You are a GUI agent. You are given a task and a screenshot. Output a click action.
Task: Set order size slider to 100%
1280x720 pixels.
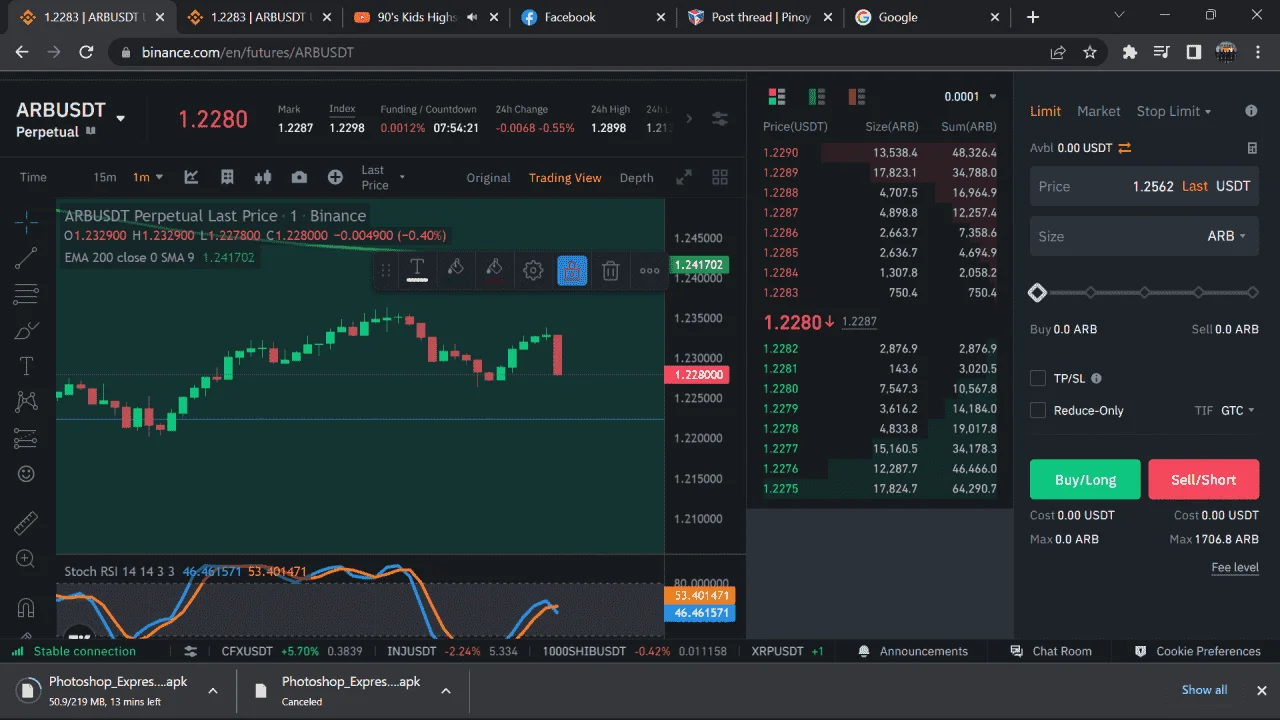point(1252,293)
